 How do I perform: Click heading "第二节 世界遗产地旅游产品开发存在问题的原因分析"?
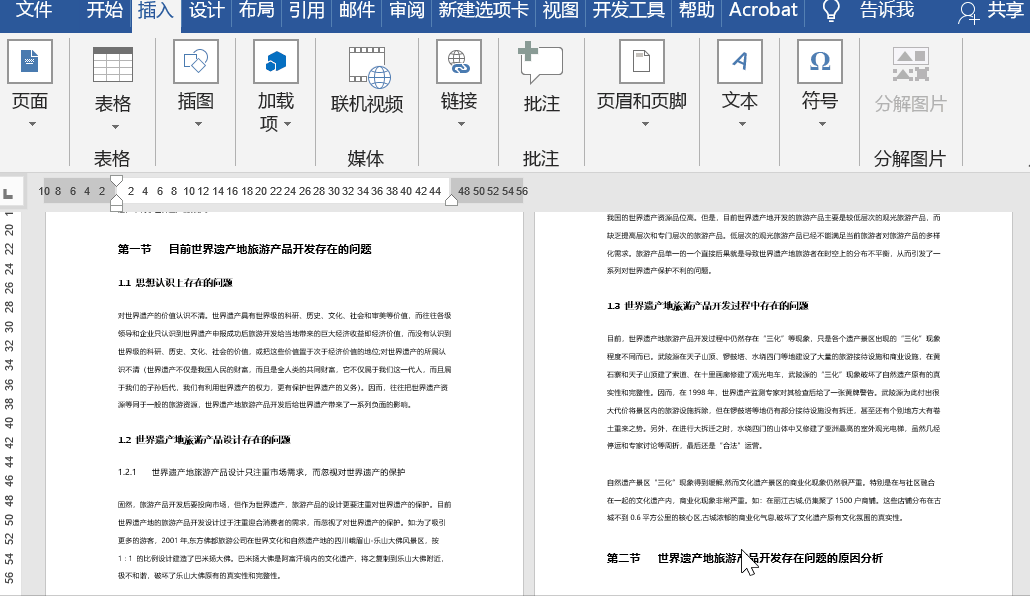[x=744, y=558]
